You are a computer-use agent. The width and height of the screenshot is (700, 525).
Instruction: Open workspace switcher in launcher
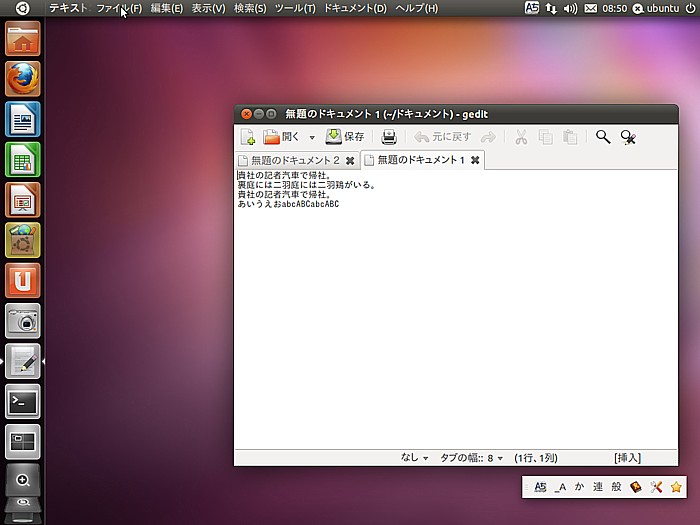[23, 442]
